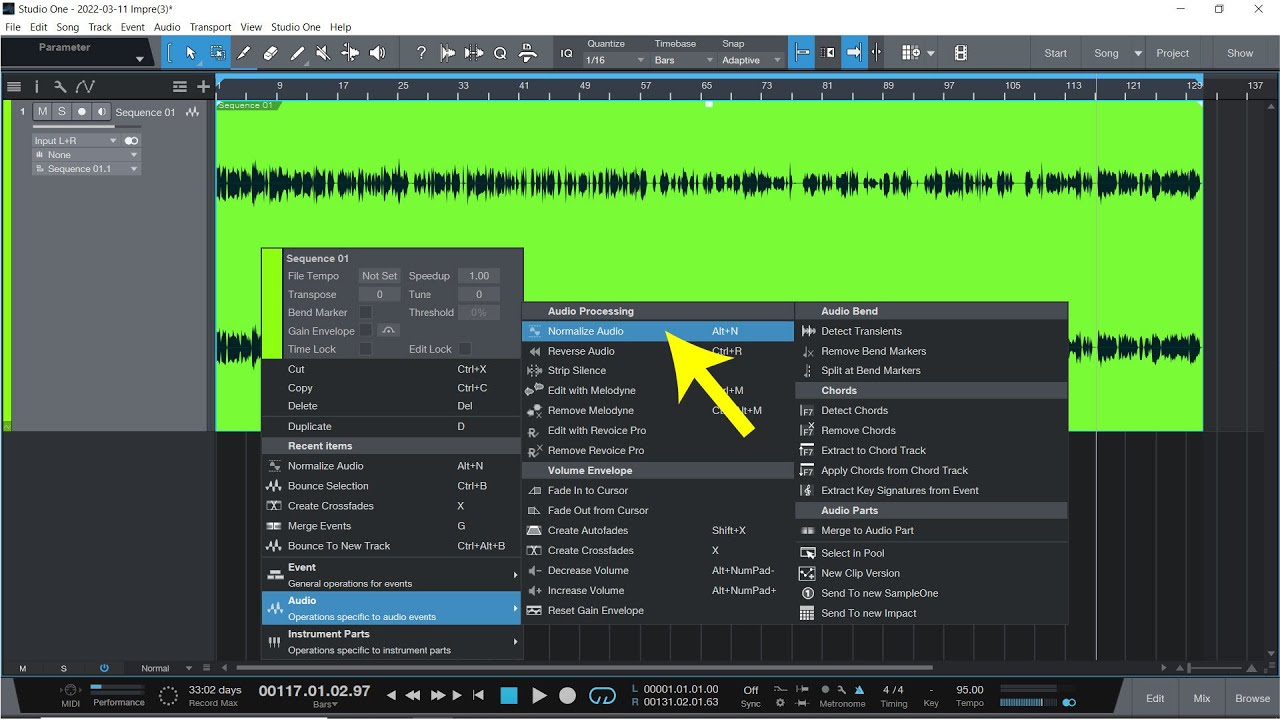Viewport: 1280px width, 720px height.
Task: Toggle the Gain Envelope checkbox
Action: pyautogui.click(x=366, y=331)
